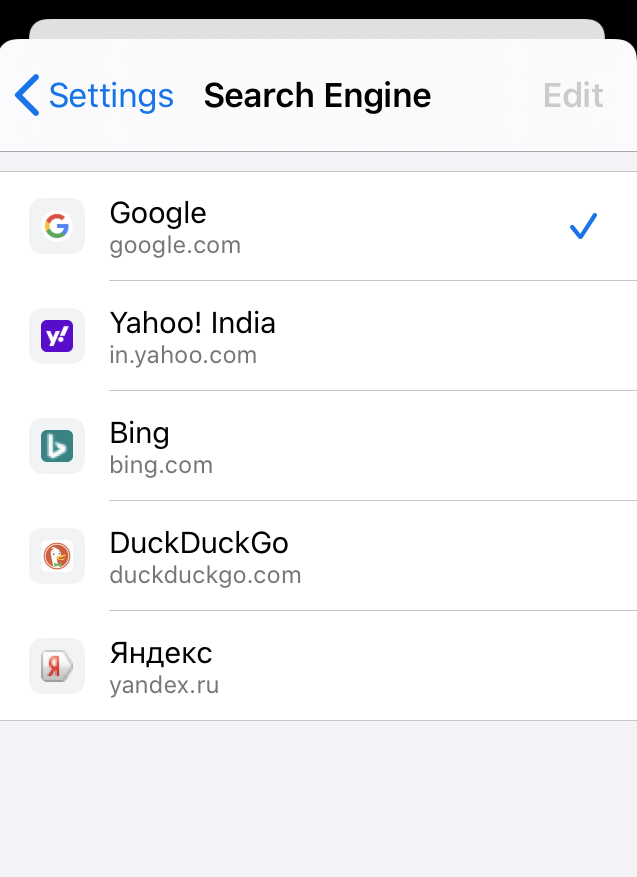
Task: Click the duckduckgo.com URL text
Action: pyautogui.click(x=205, y=575)
